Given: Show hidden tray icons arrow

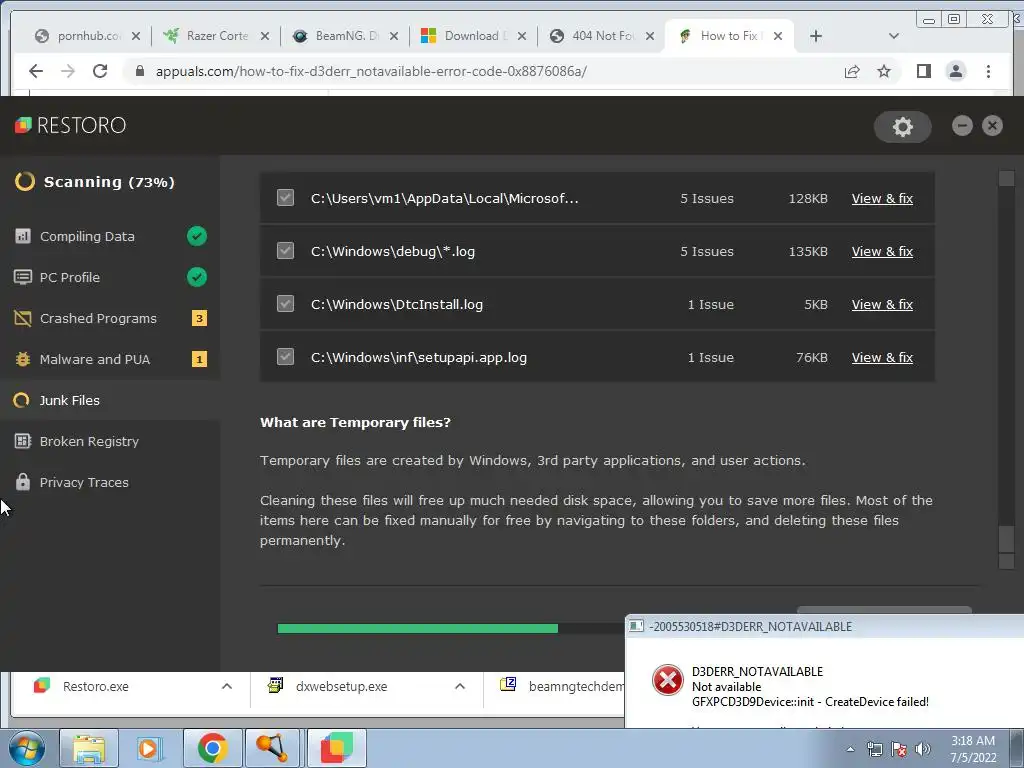Looking at the screenshot, I should click(850, 749).
